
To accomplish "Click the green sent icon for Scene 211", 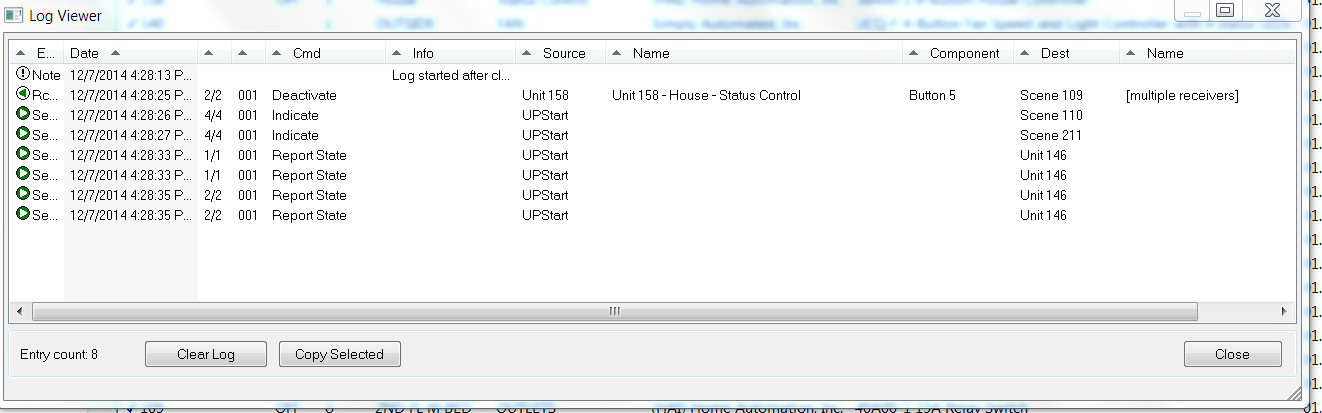I will click(x=23, y=135).
